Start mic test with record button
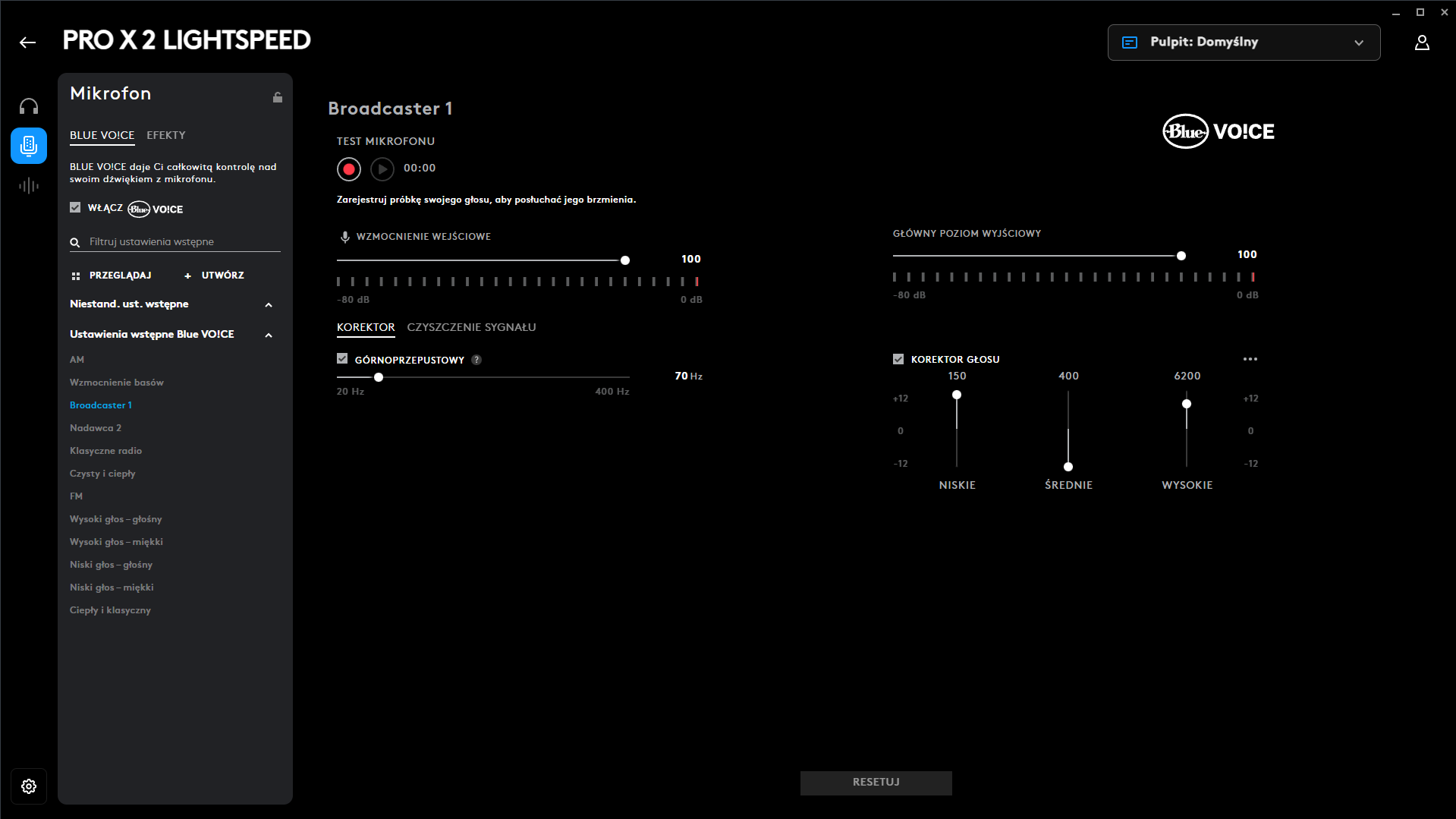Screen dimensions: 1456x819 pos(349,169)
